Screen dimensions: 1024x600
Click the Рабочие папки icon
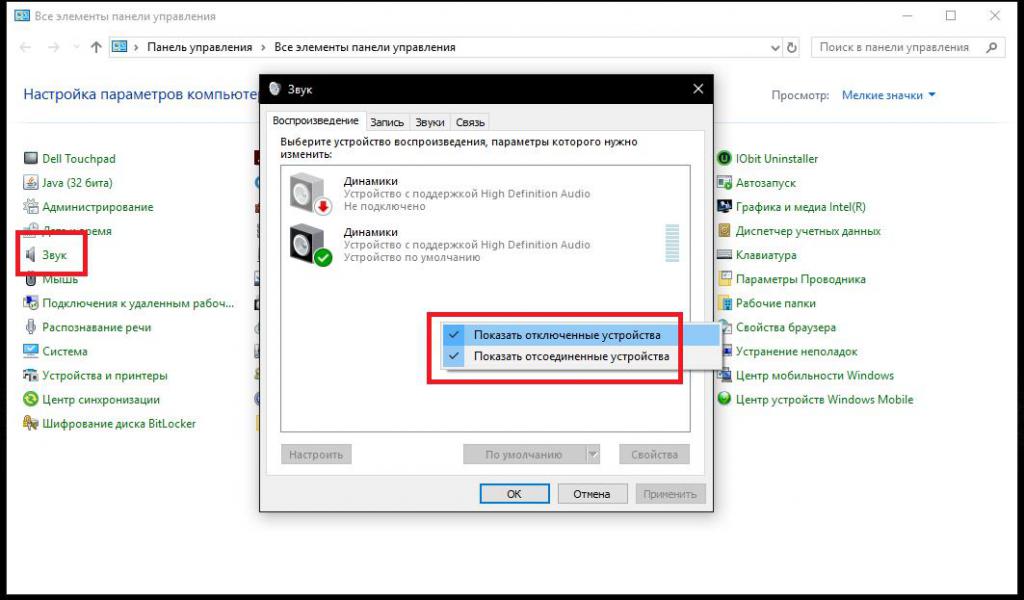click(724, 303)
